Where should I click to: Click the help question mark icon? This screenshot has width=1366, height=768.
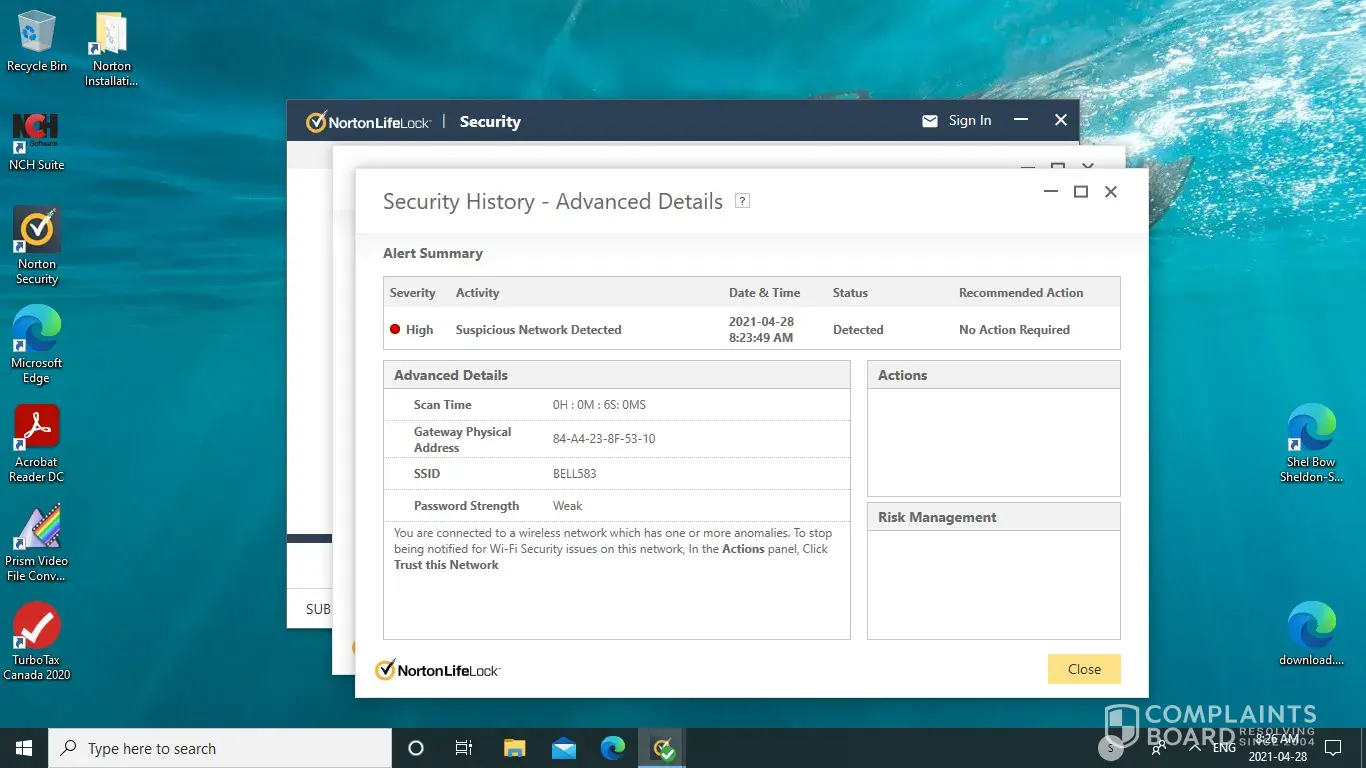pyautogui.click(x=742, y=201)
